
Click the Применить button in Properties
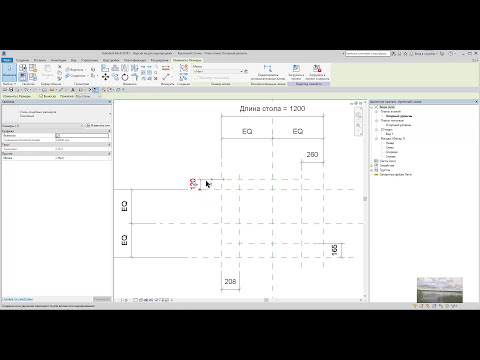(102, 299)
